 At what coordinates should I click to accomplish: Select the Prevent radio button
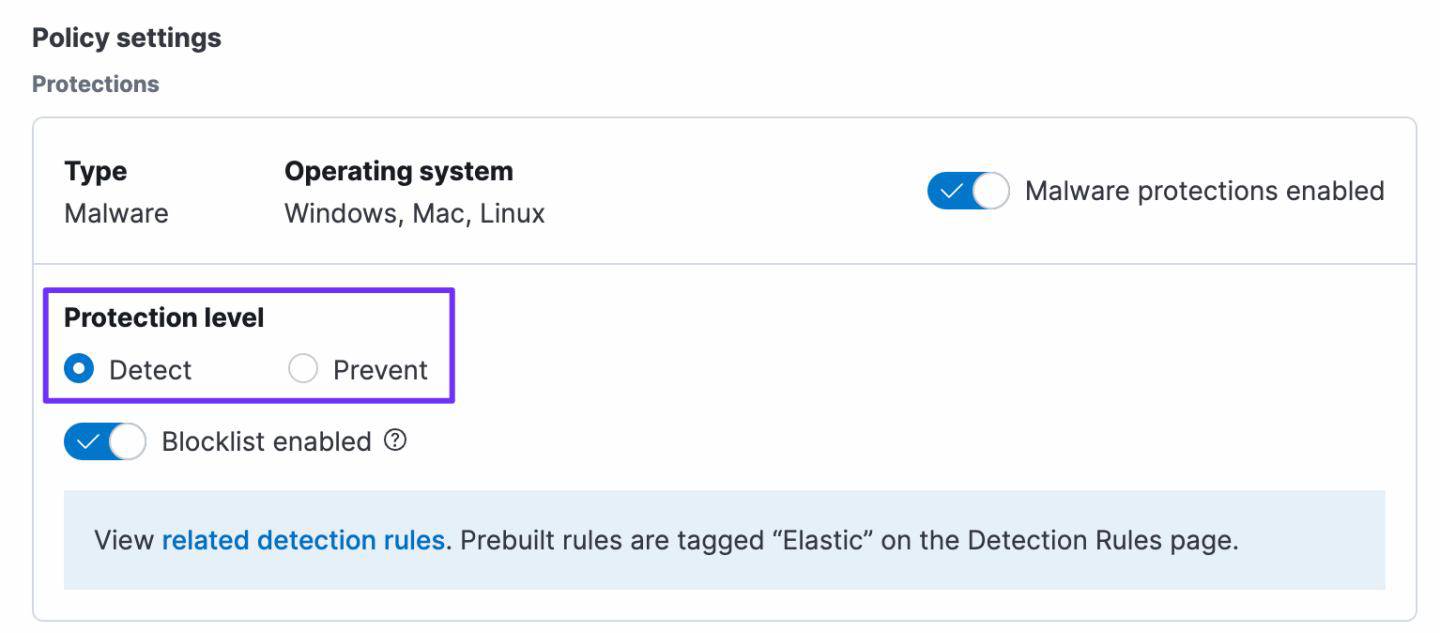point(302,370)
